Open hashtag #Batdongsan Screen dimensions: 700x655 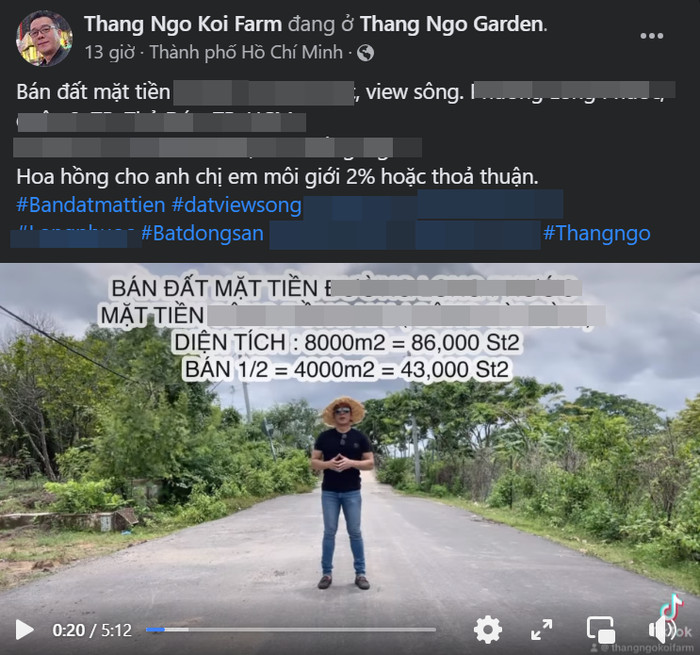pyautogui.click(x=202, y=234)
